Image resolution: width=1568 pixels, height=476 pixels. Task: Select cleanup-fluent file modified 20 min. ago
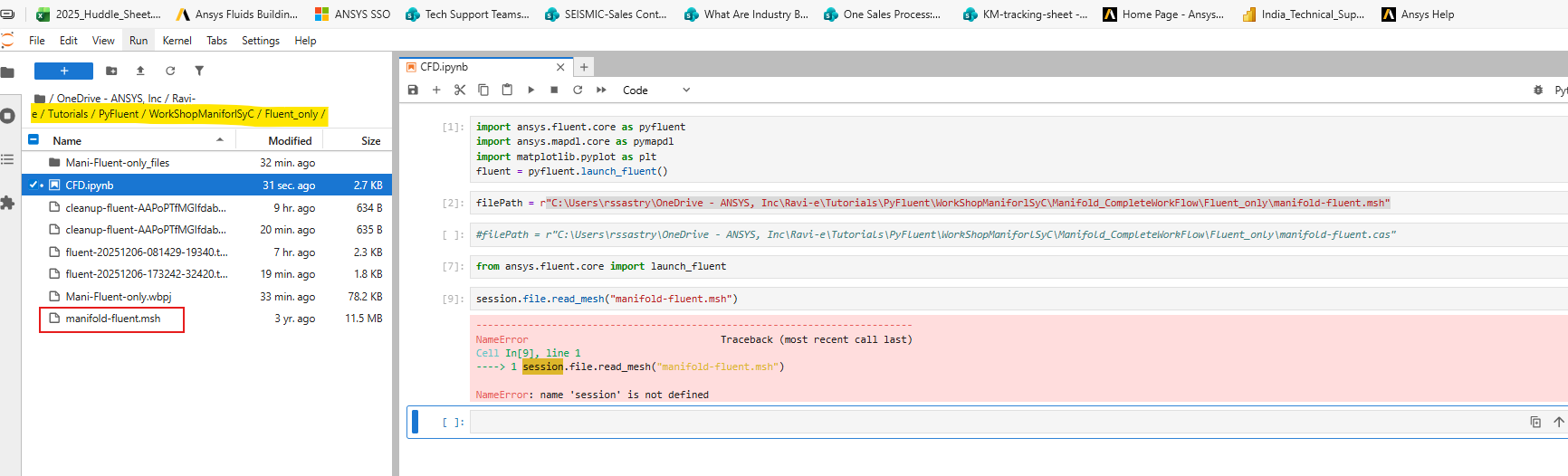click(207, 230)
